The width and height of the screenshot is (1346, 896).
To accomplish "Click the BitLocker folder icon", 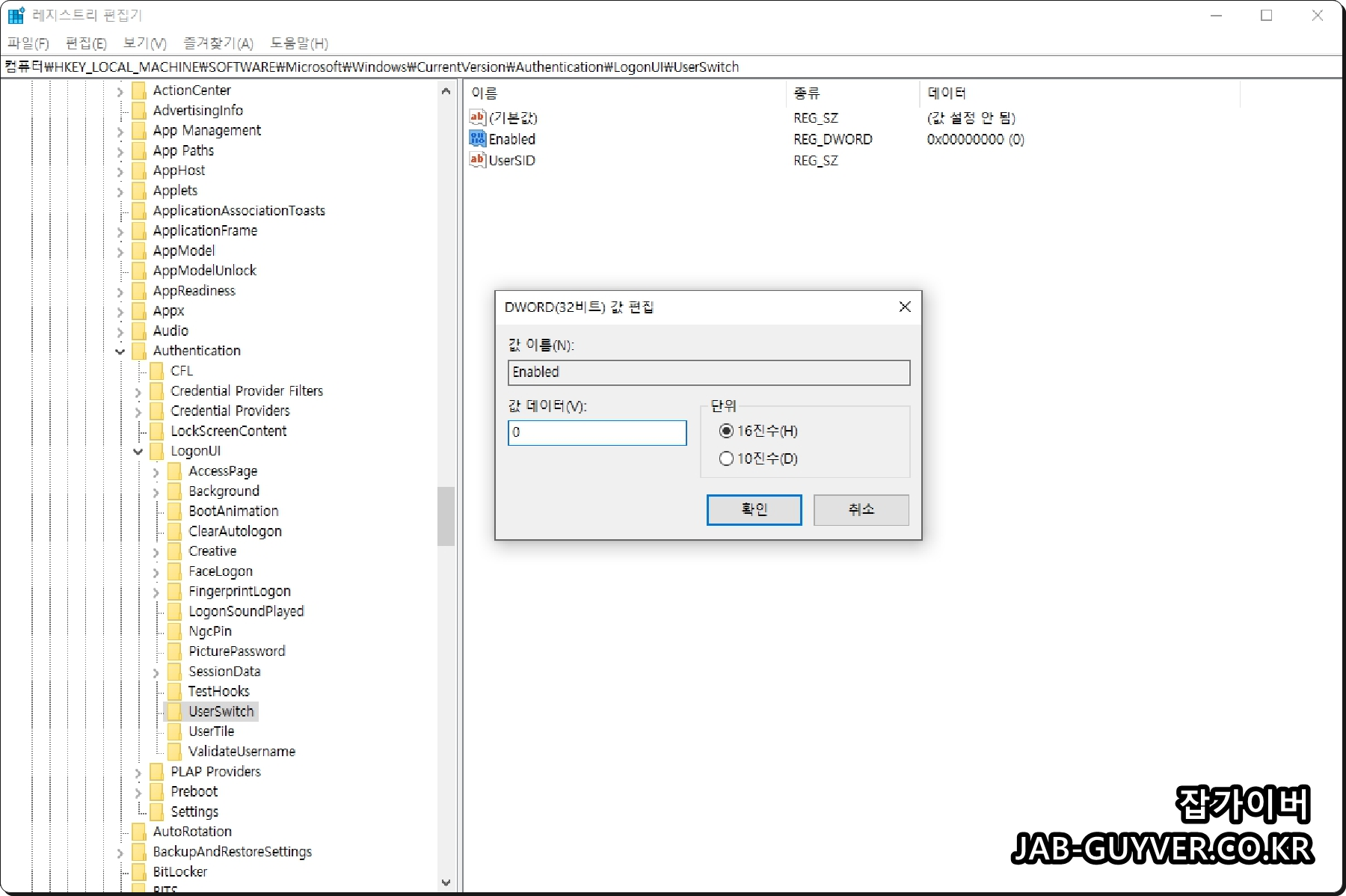I will tap(138, 871).
